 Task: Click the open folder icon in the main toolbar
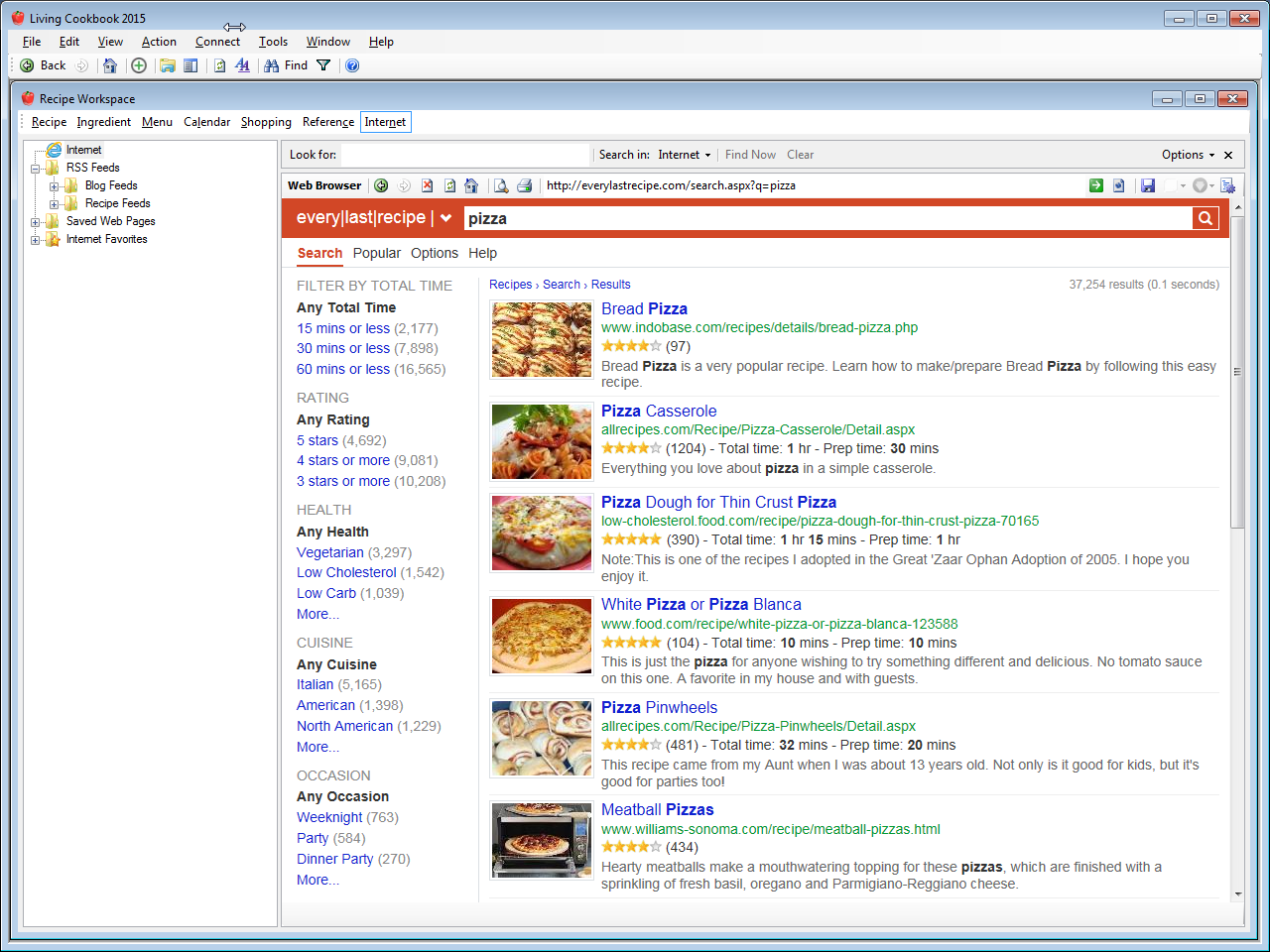[168, 65]
